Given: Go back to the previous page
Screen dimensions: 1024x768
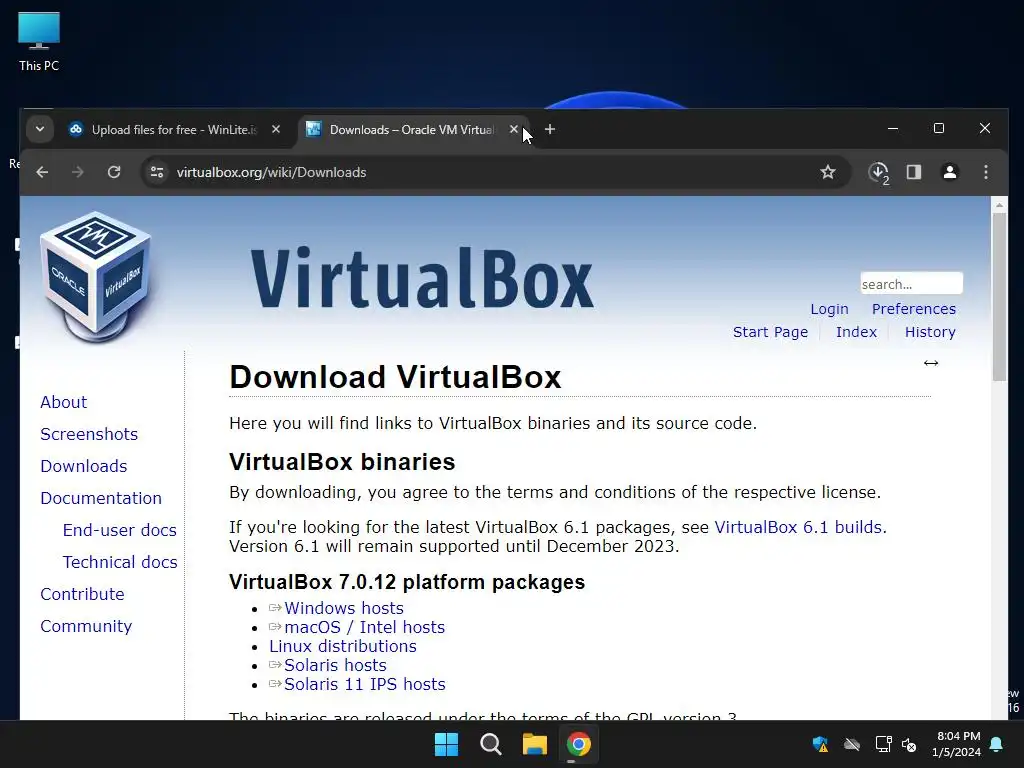Looking at the screenshot, I should coord(42,172).
